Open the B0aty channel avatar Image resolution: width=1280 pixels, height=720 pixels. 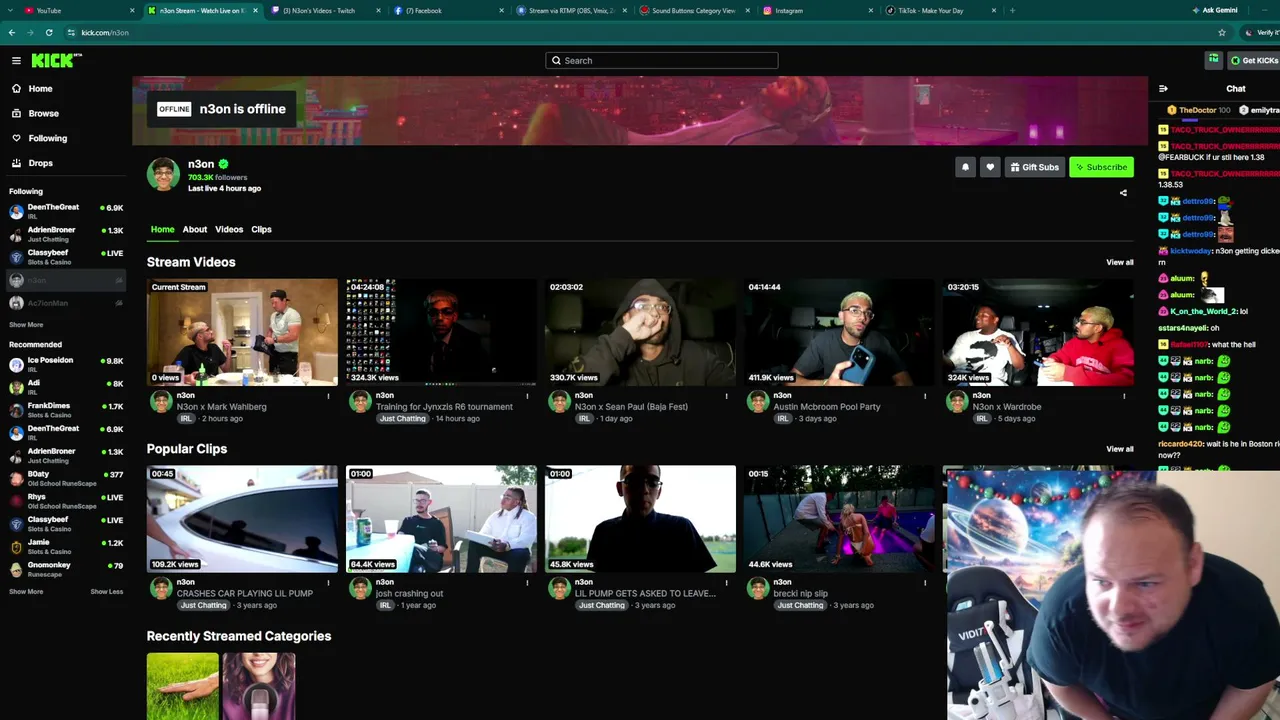(16, 478)
